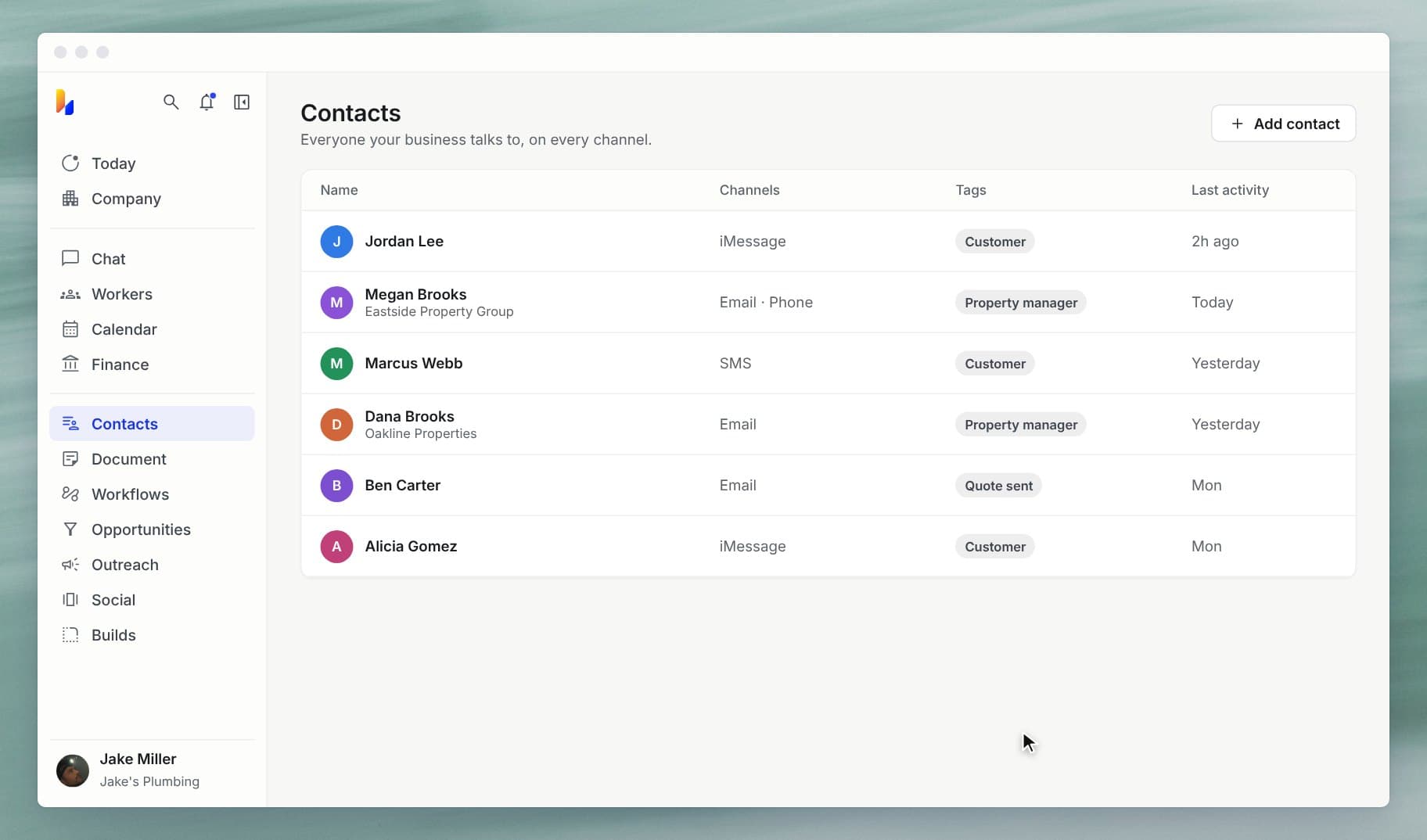
Task: Open the Chat section label
Action: pos(108,259)
